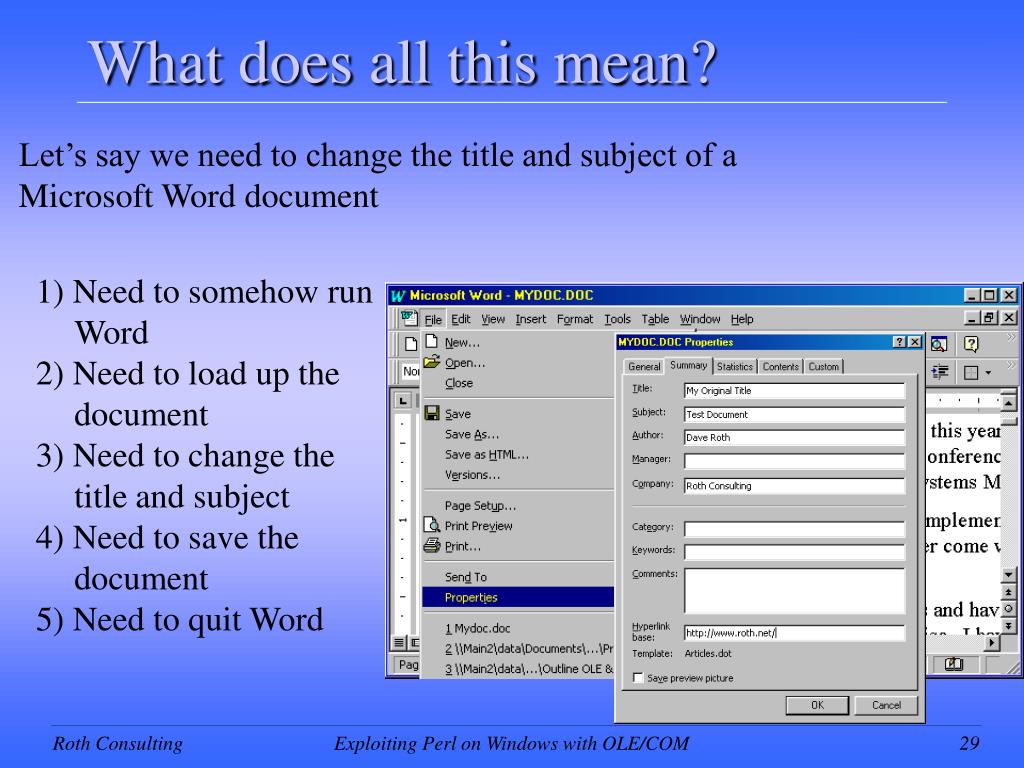This screenshot has height=768, width=1024.
Task: Click the Next page double-arrow button
Action: tap(1008, 626)
